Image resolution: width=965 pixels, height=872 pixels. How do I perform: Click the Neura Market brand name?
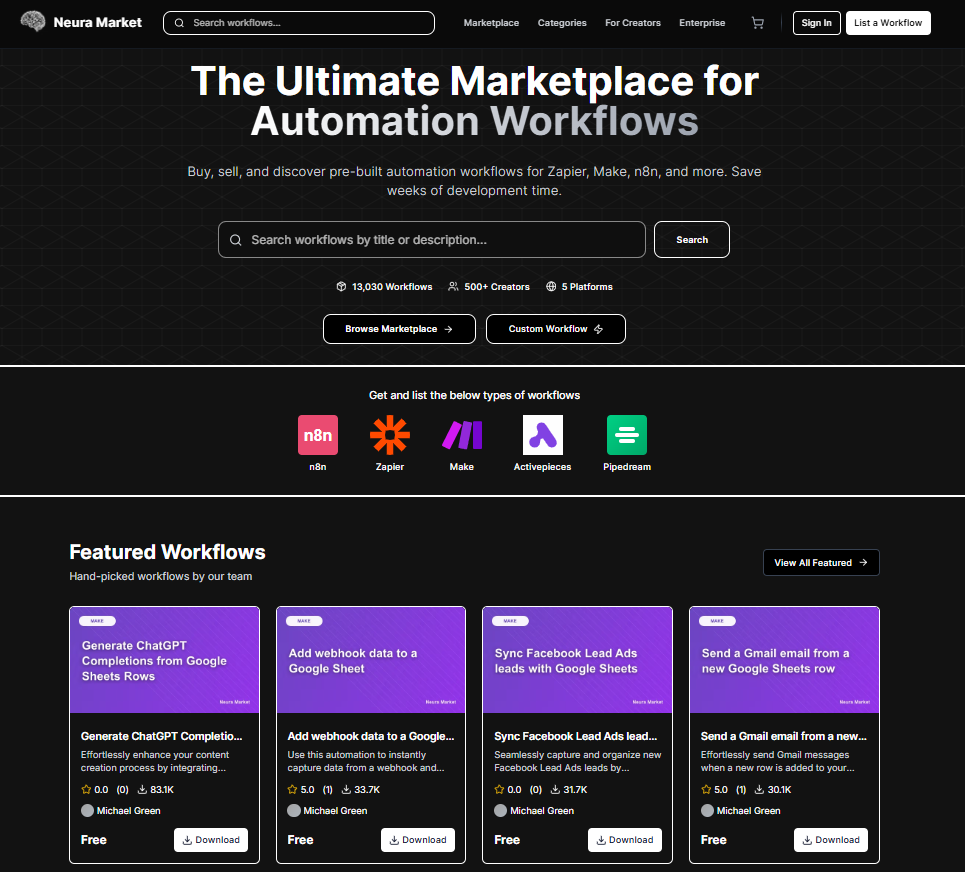pos(97,22)
